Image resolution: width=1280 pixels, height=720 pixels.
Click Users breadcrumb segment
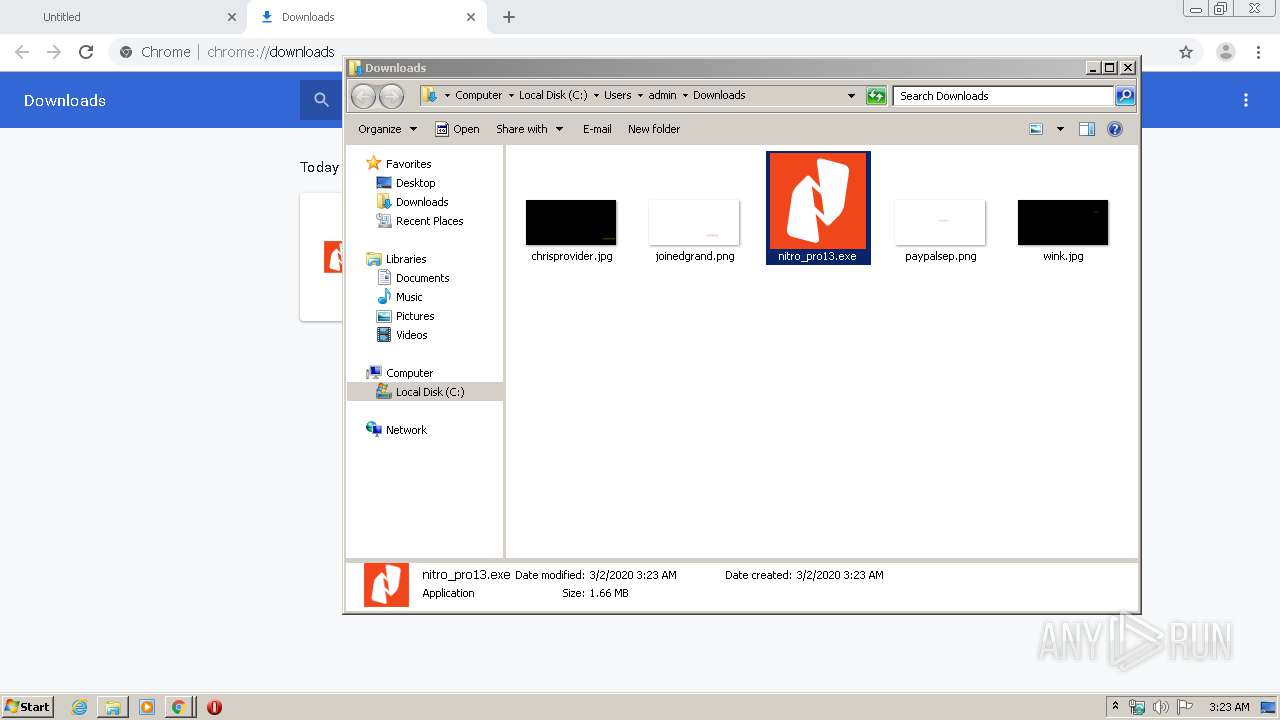[617, 95]
